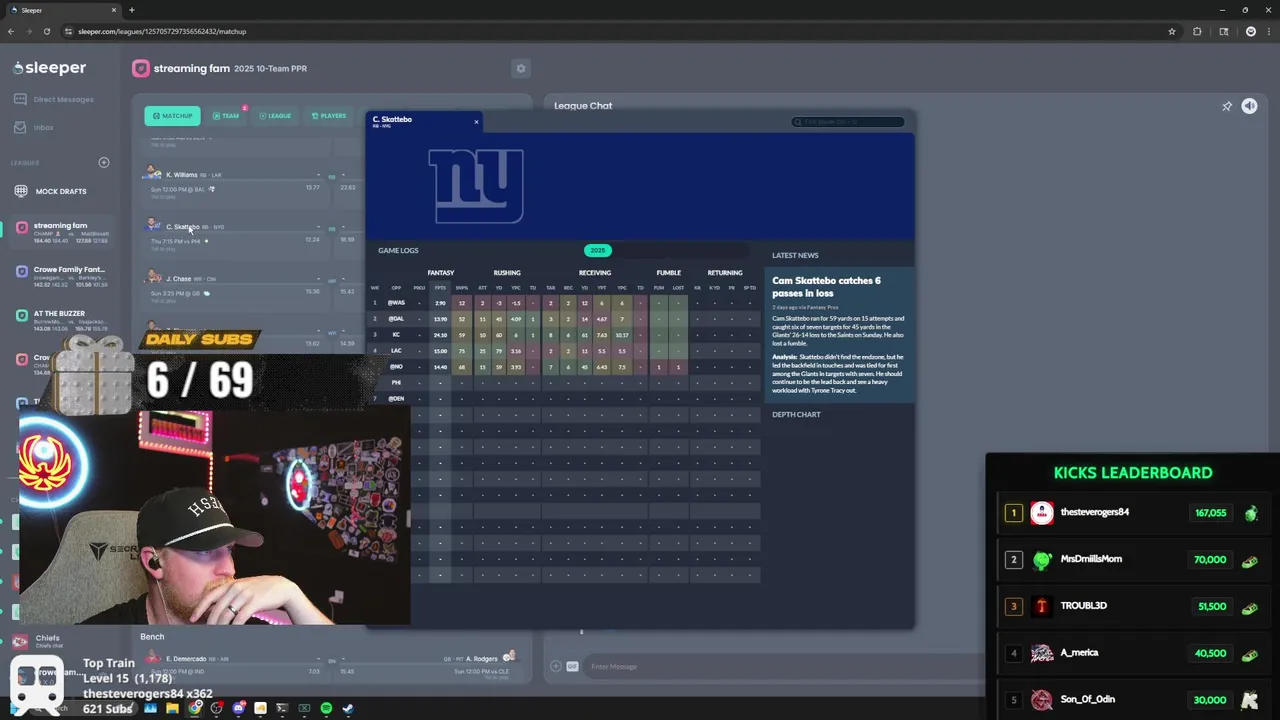This screenshot has height=720, width=1280.
Task: Switch to the League tab
Action: 275,116
